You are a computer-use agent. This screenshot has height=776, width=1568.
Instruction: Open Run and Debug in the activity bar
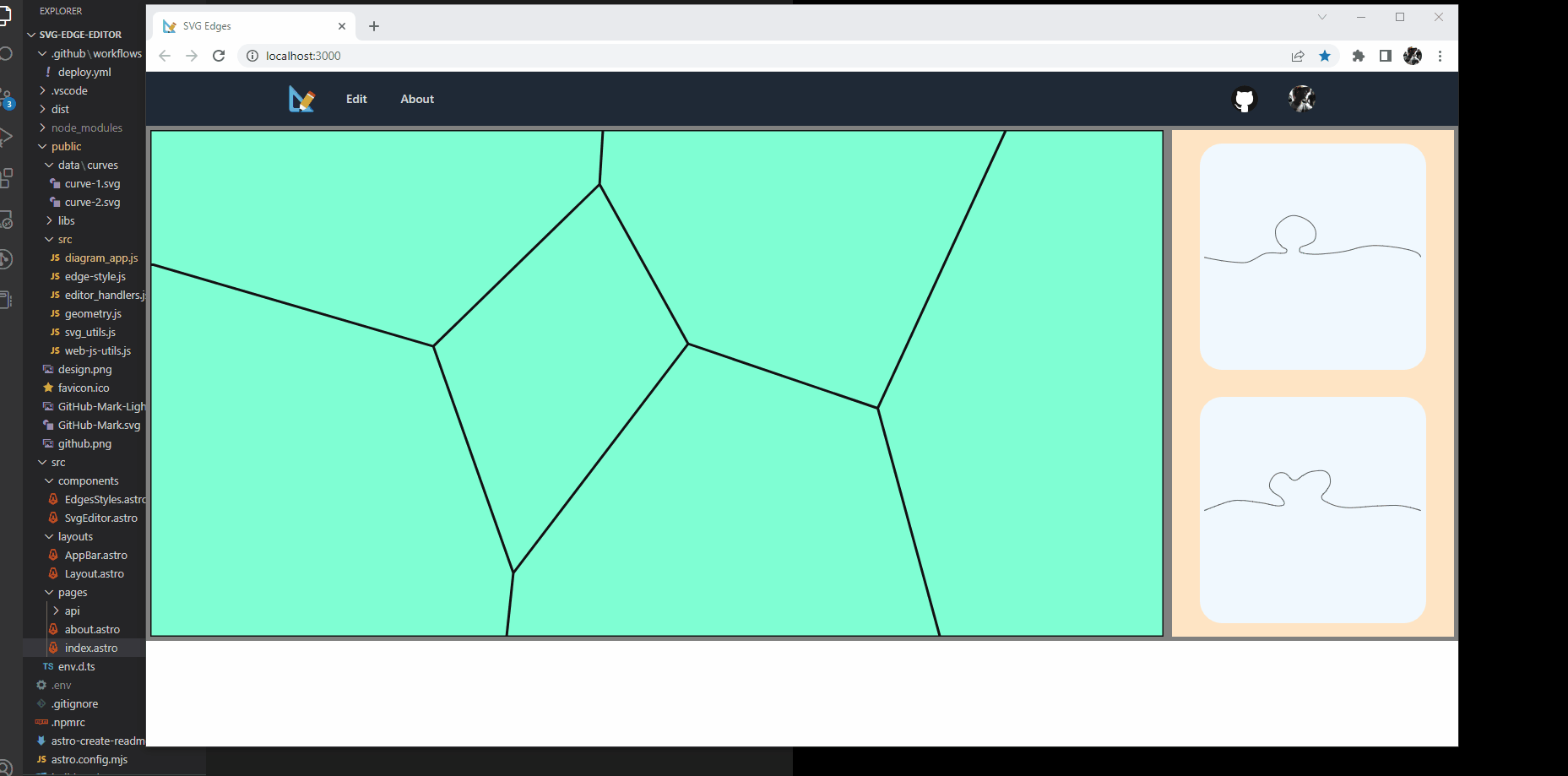point(7,135)
